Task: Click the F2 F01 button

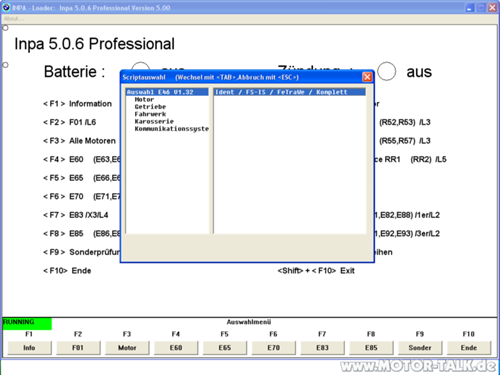Action: click(78, 348)
